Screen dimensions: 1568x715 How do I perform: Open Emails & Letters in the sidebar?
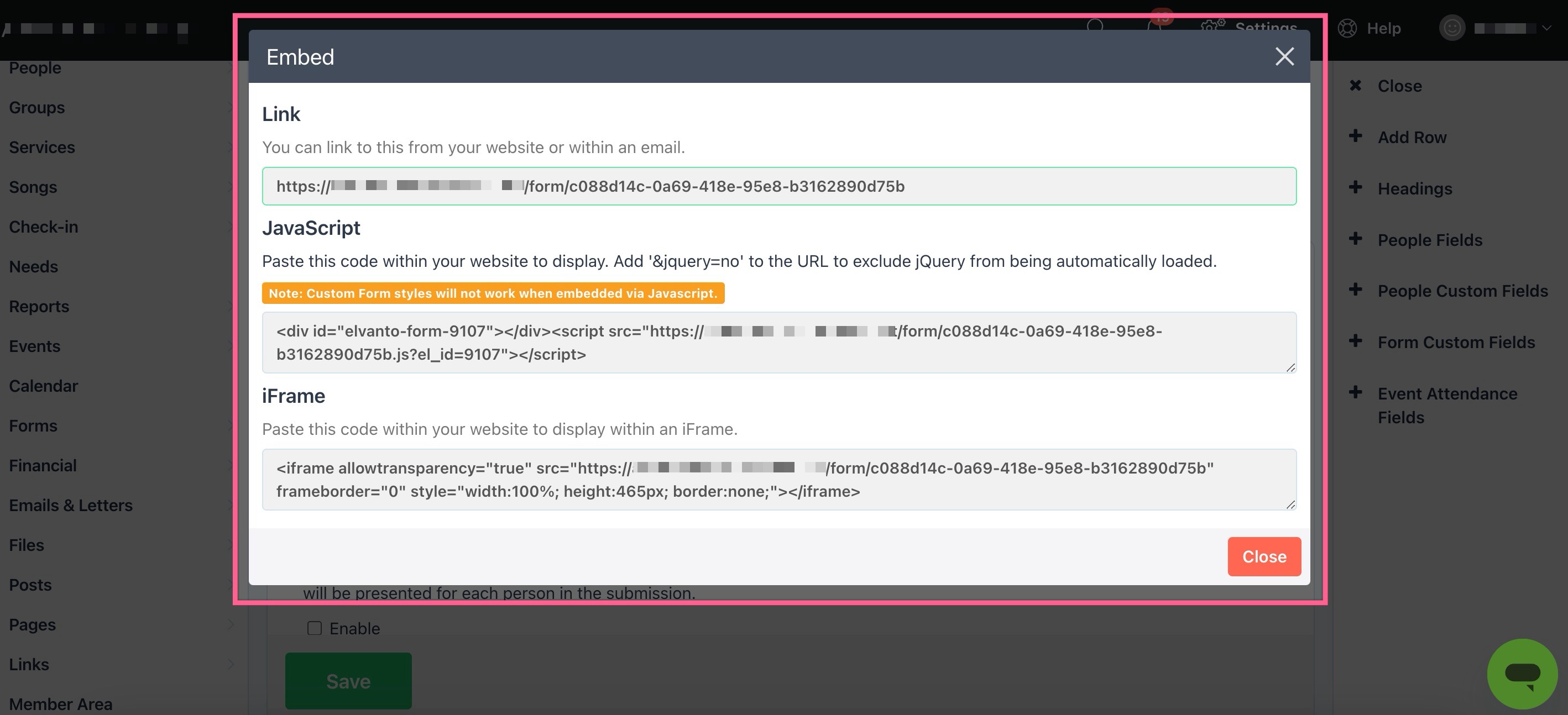click(x=71, y=505)
